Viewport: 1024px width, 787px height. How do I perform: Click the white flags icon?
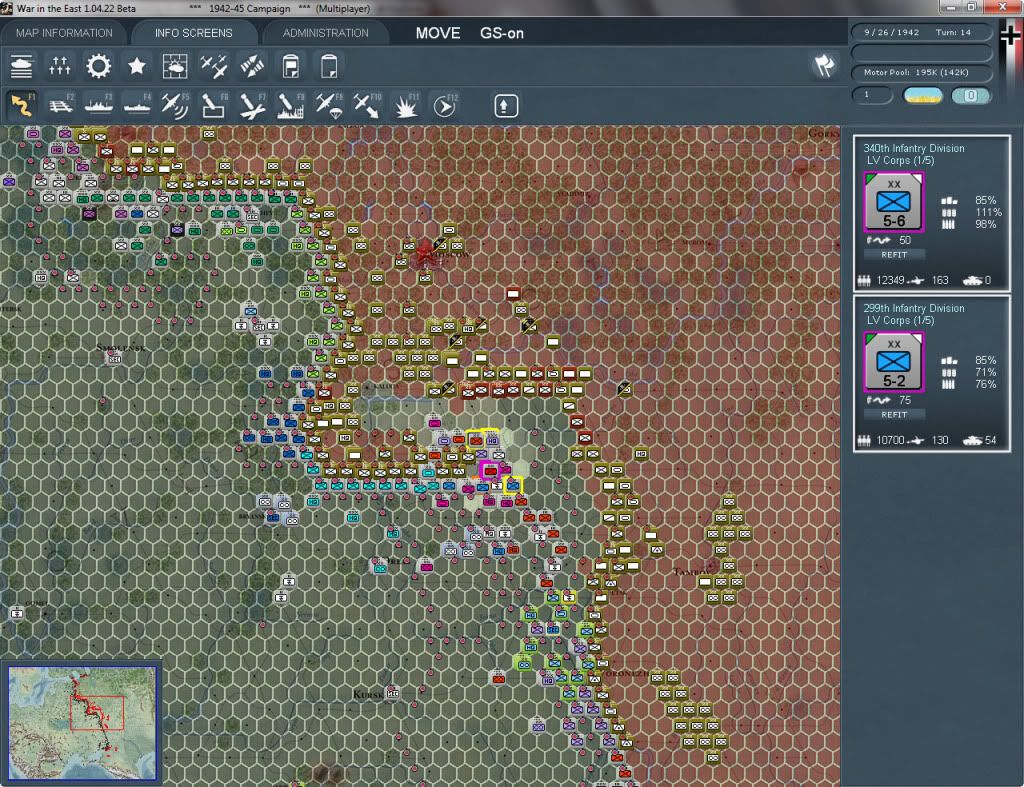point(824,65)
